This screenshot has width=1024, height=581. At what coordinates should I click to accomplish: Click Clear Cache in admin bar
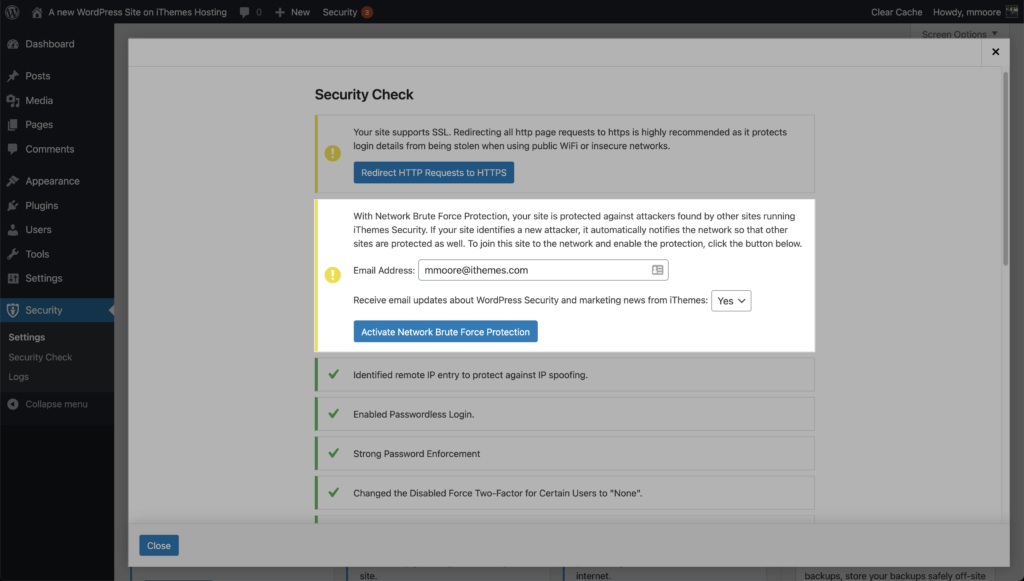click(896, 12)
